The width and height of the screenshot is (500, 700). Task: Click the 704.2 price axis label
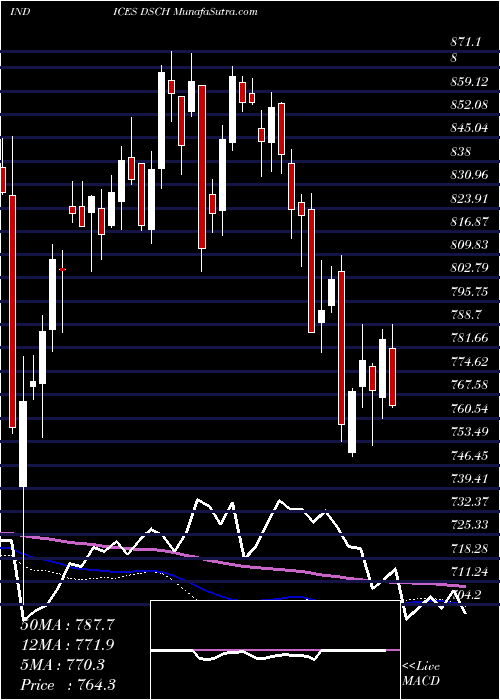pos(466,594)
